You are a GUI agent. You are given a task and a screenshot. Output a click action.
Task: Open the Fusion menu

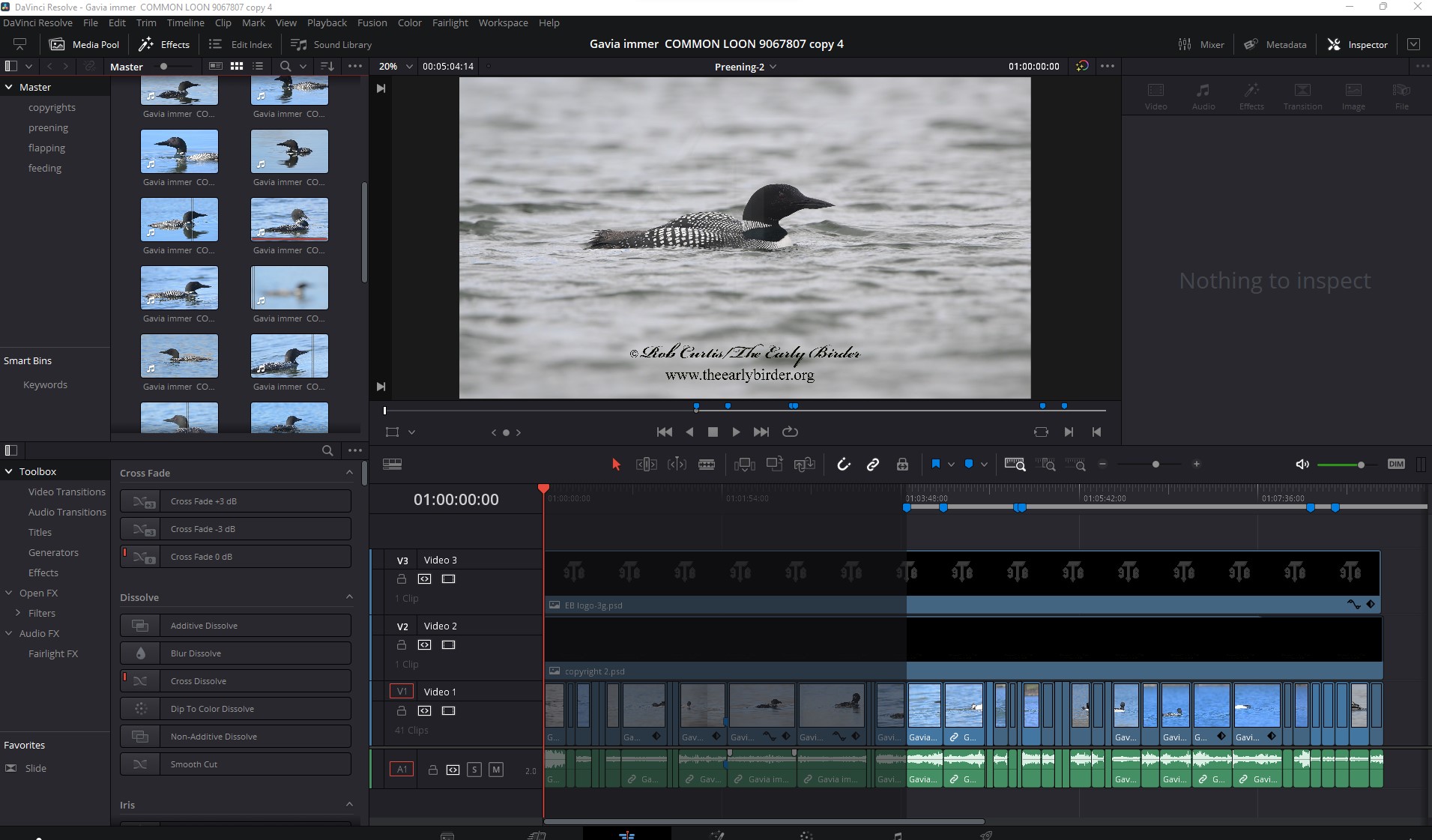click(x=372, y=22)
